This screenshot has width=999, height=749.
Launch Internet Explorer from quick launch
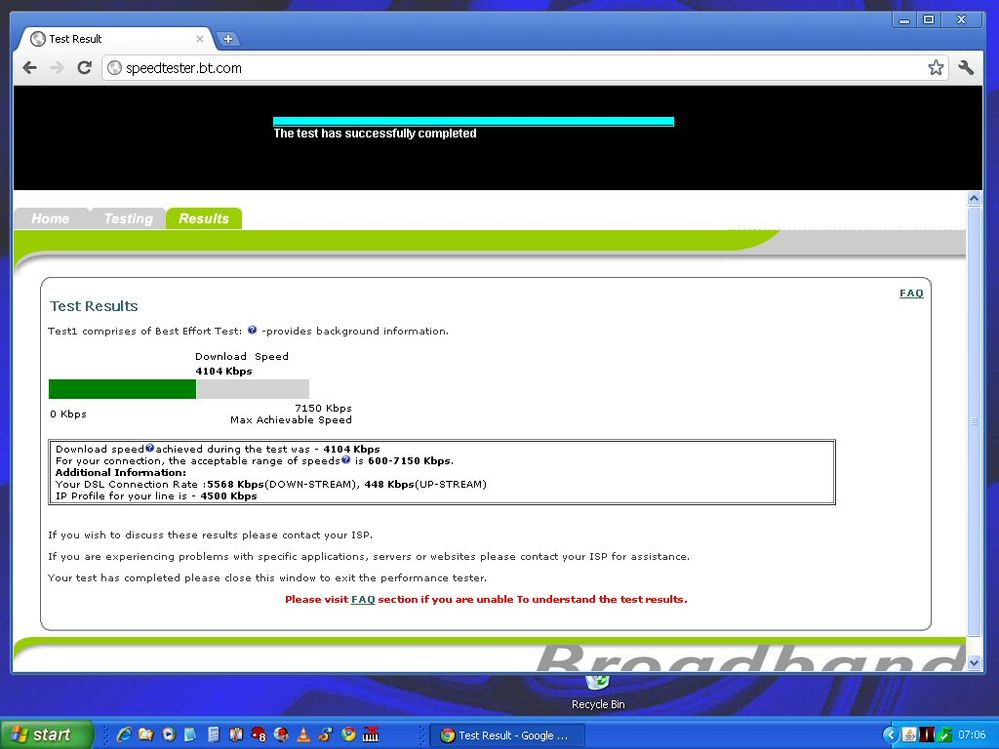coord(124,734)
